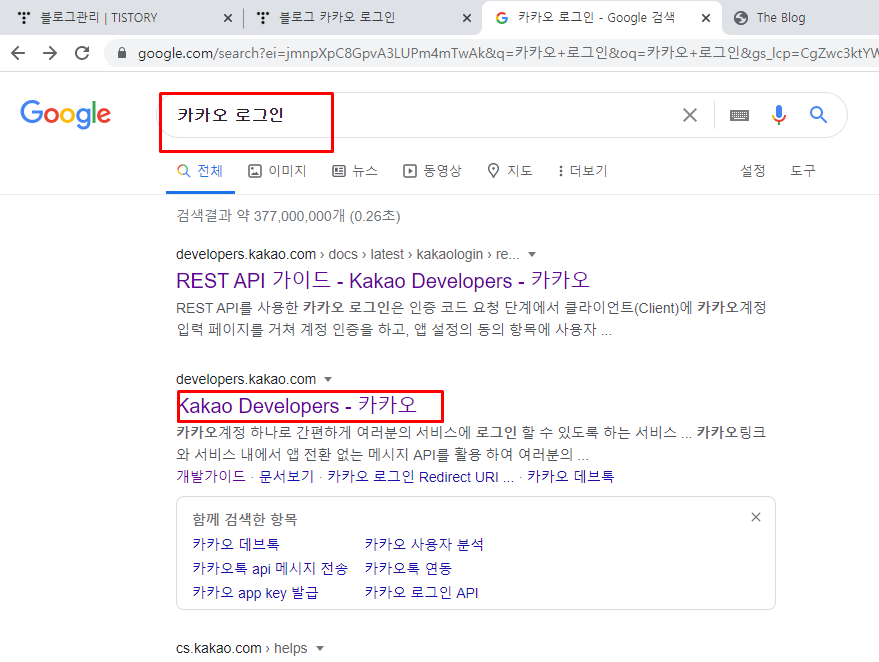The height and width of the screenshot is (662, 879).
Task: Switch to The Blog tab
Action: click(801, 18)
